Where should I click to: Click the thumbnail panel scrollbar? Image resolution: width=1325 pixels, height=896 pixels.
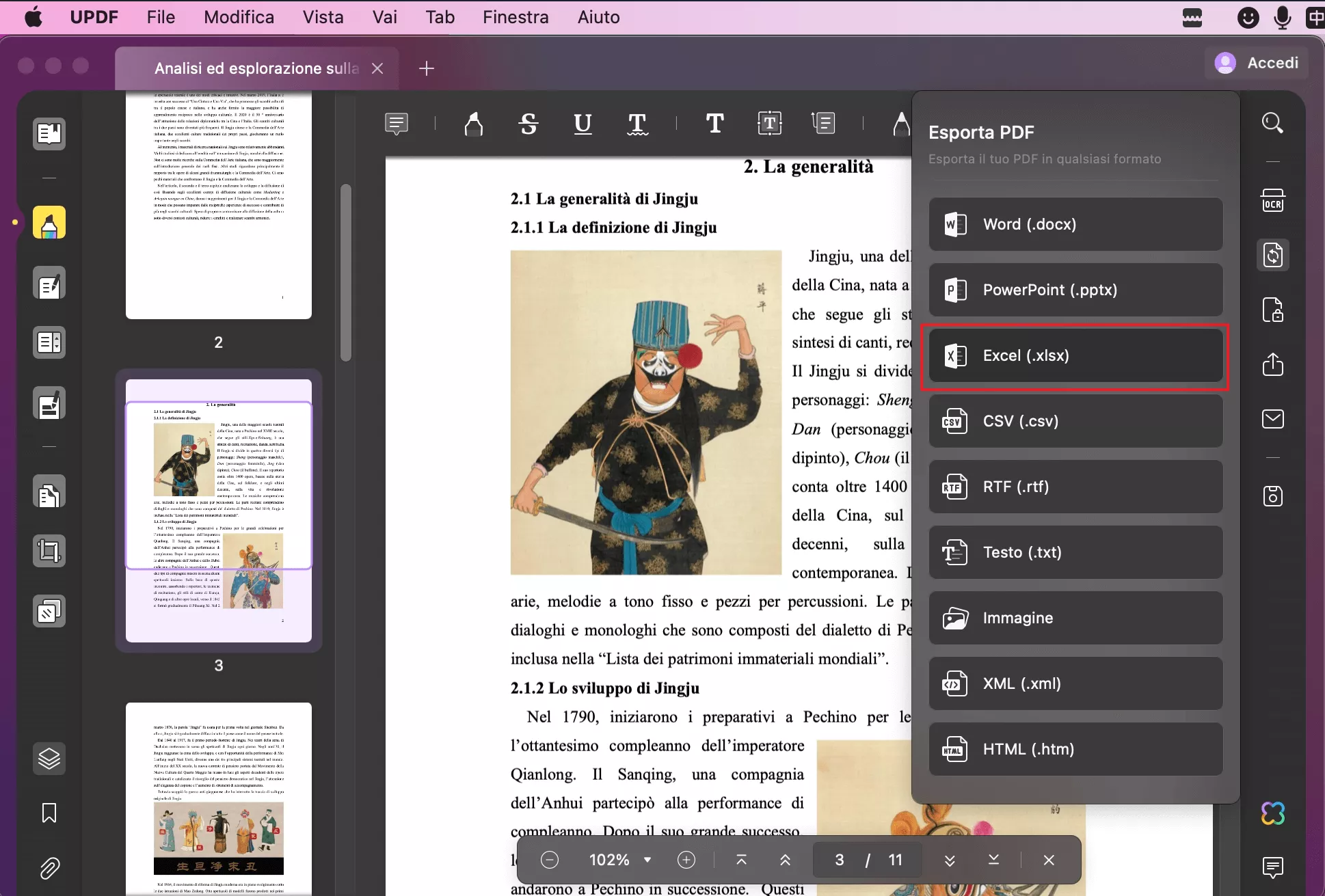[346, 272]
